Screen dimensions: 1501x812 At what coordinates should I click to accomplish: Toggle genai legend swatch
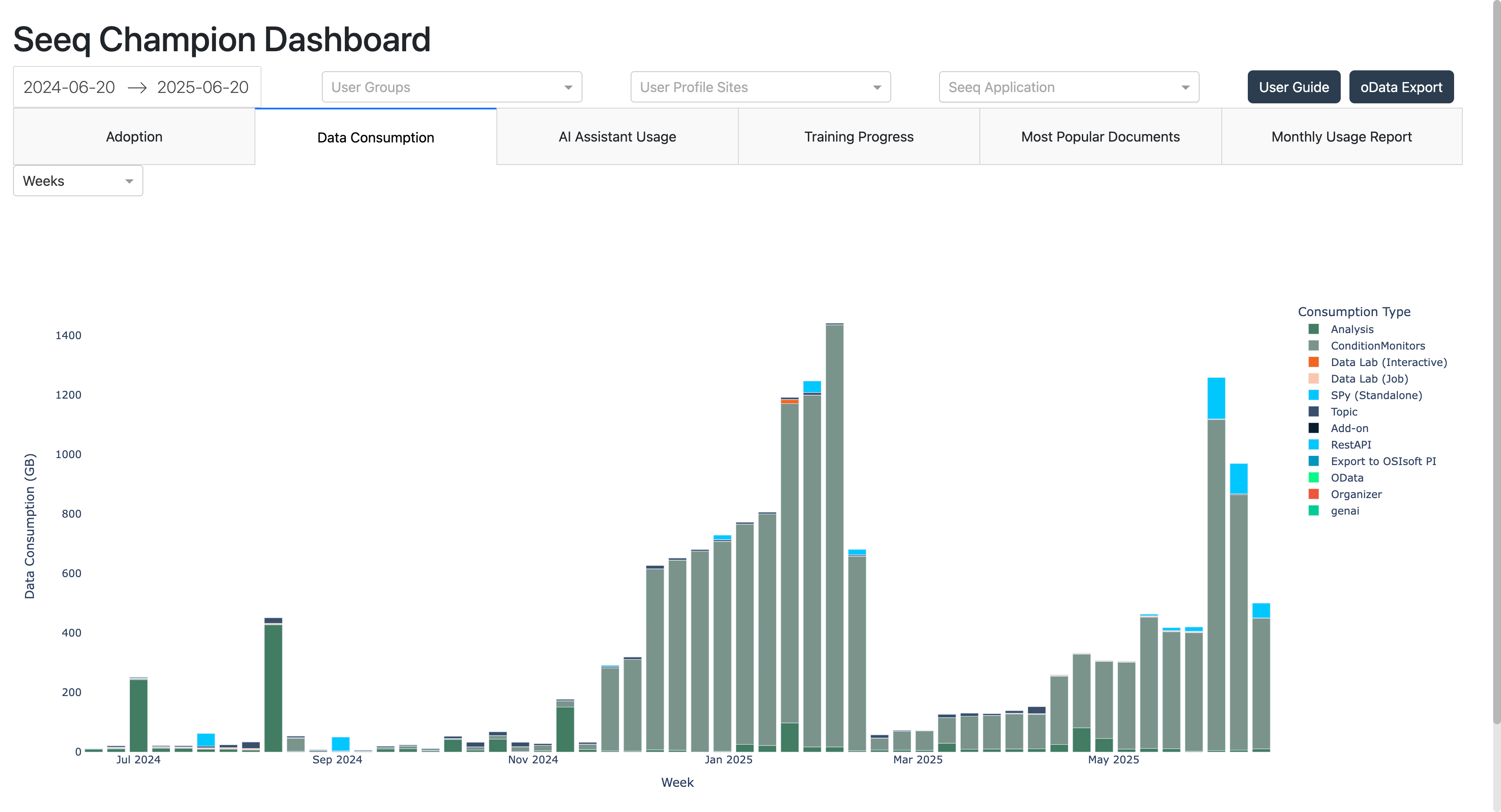[1313, 511]
